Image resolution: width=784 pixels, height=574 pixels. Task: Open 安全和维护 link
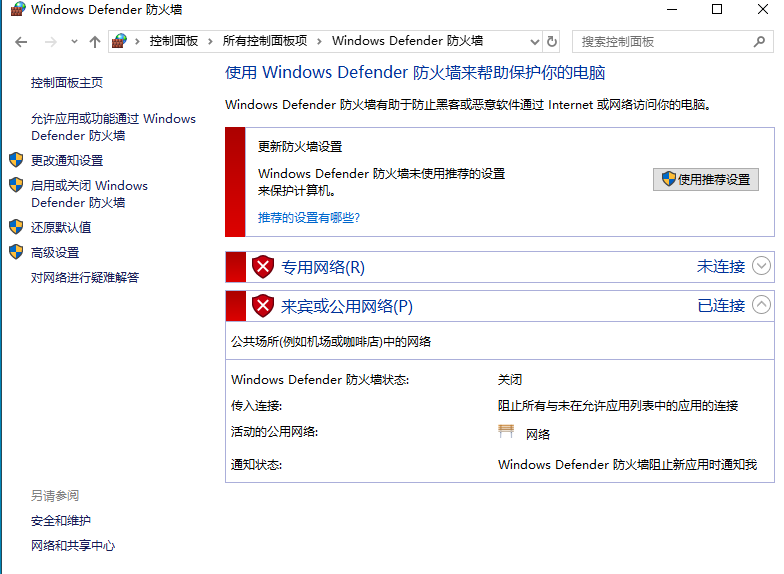tap(61, 520)
